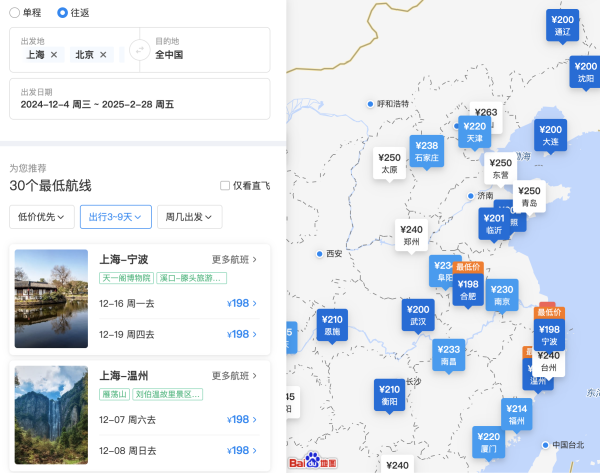Open the 出发日期 date range field

click(x=140, y=99)
